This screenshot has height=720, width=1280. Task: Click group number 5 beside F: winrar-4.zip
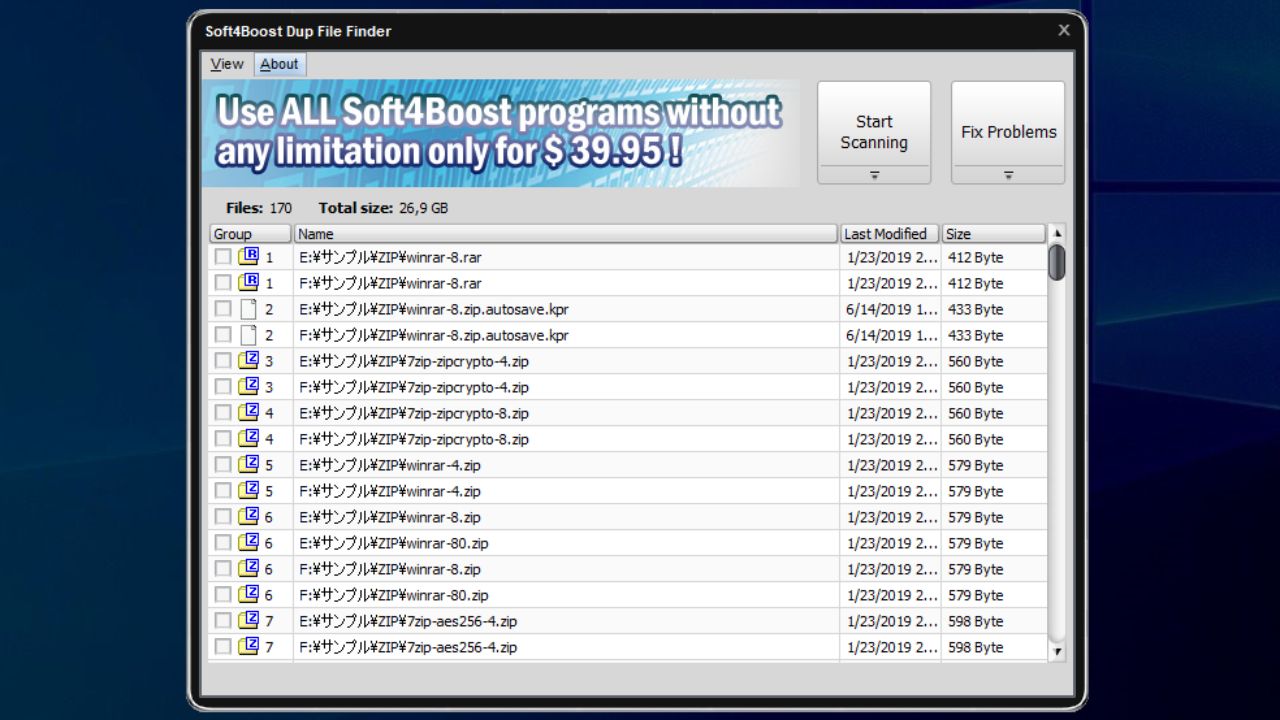pyautogui.click(x=269, y=491)
